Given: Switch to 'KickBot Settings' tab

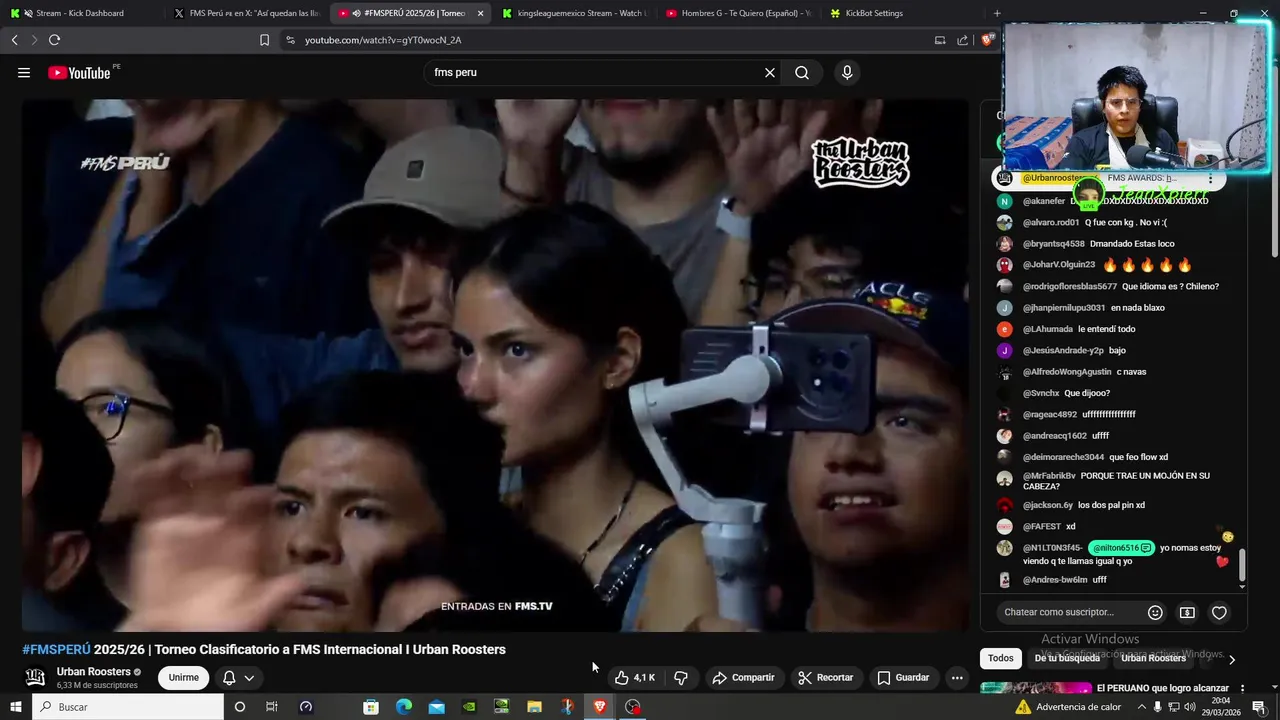Looking at the screenshot, I should (902, 13).
